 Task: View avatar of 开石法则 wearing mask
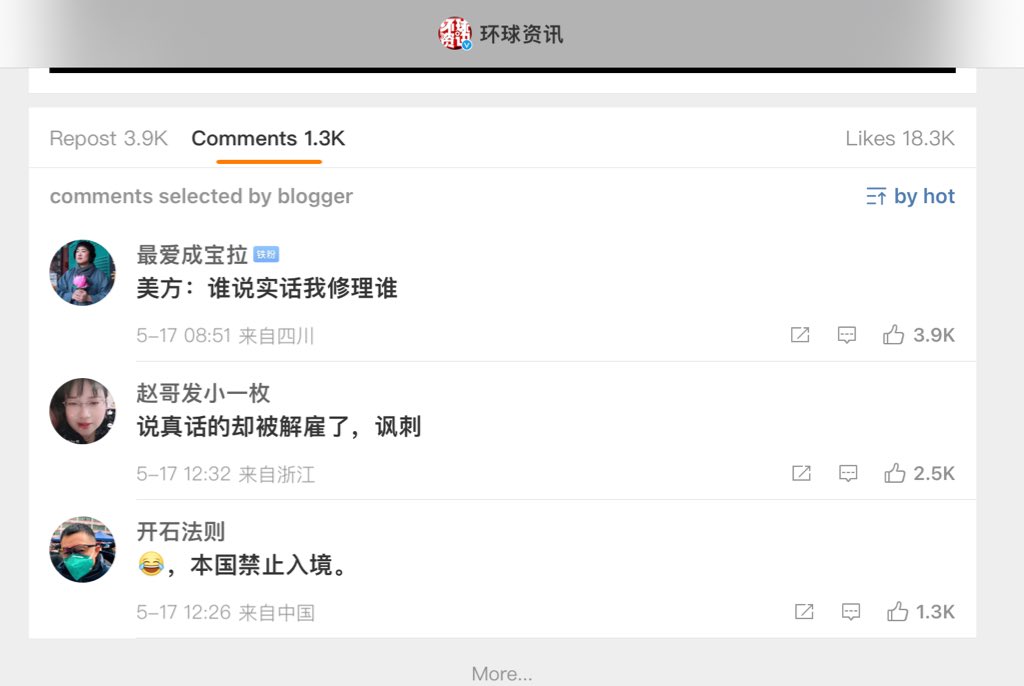point(82,549)
